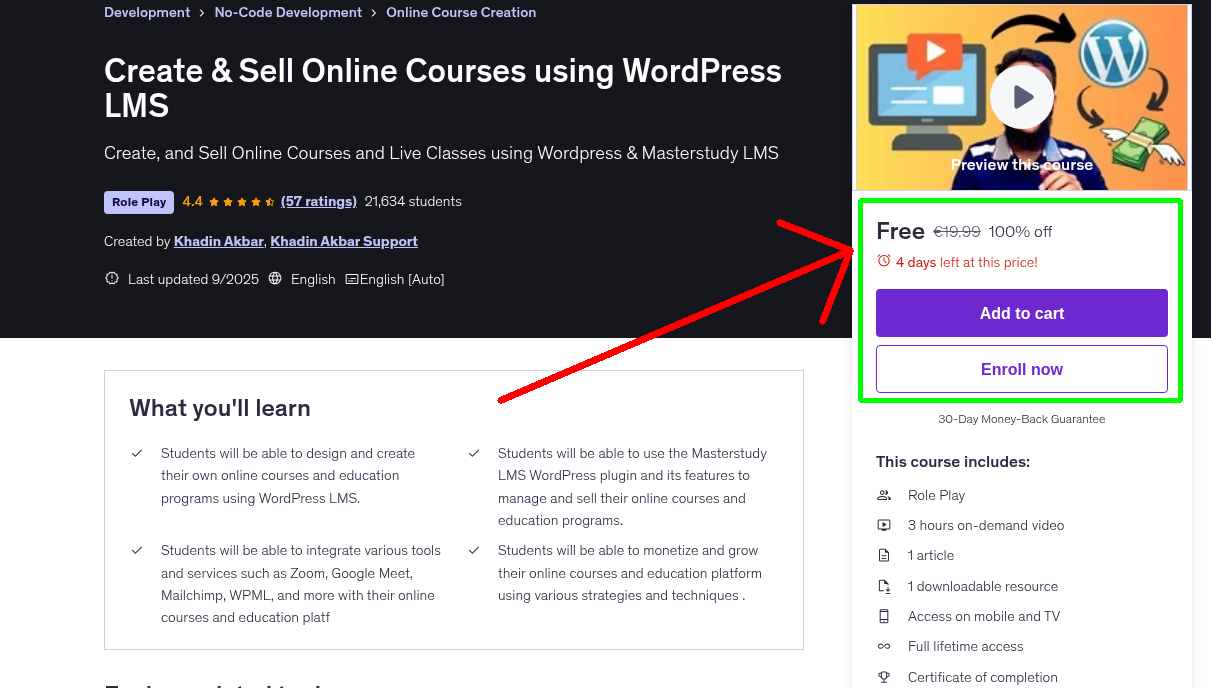Click the 'Created by' label
Screen dimensions: 1211x688
click(137, 241)
